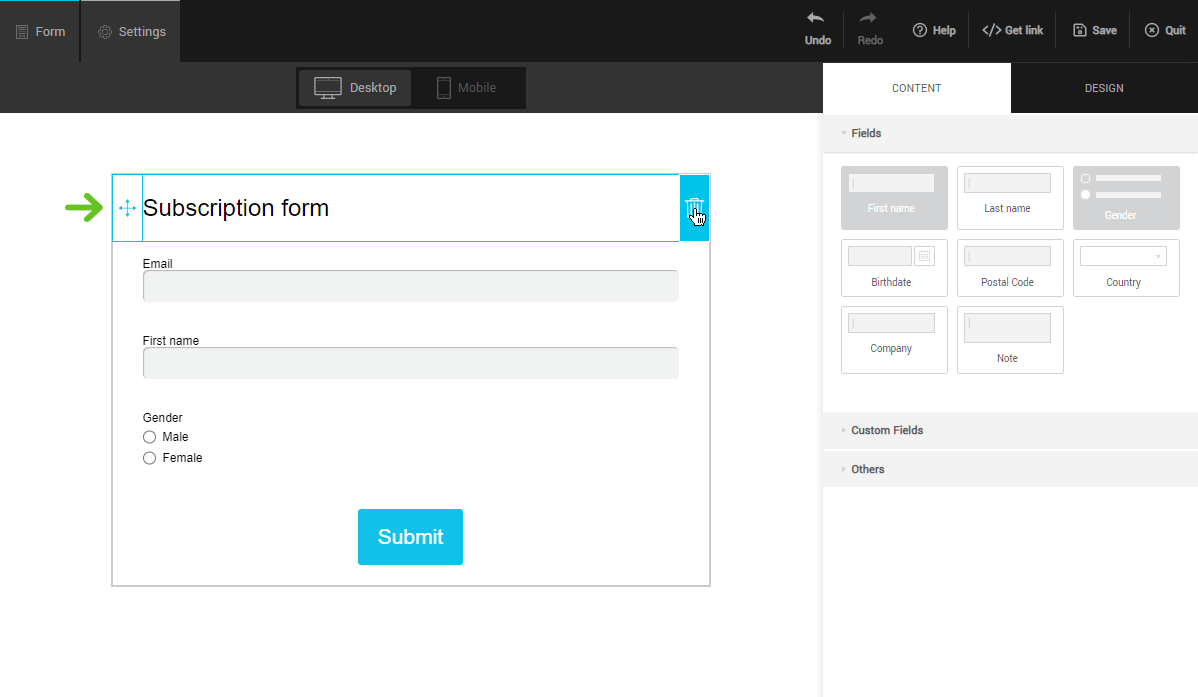1198x697 pixels.
Task: Open the Settings tab
Action: pos(131,31)
